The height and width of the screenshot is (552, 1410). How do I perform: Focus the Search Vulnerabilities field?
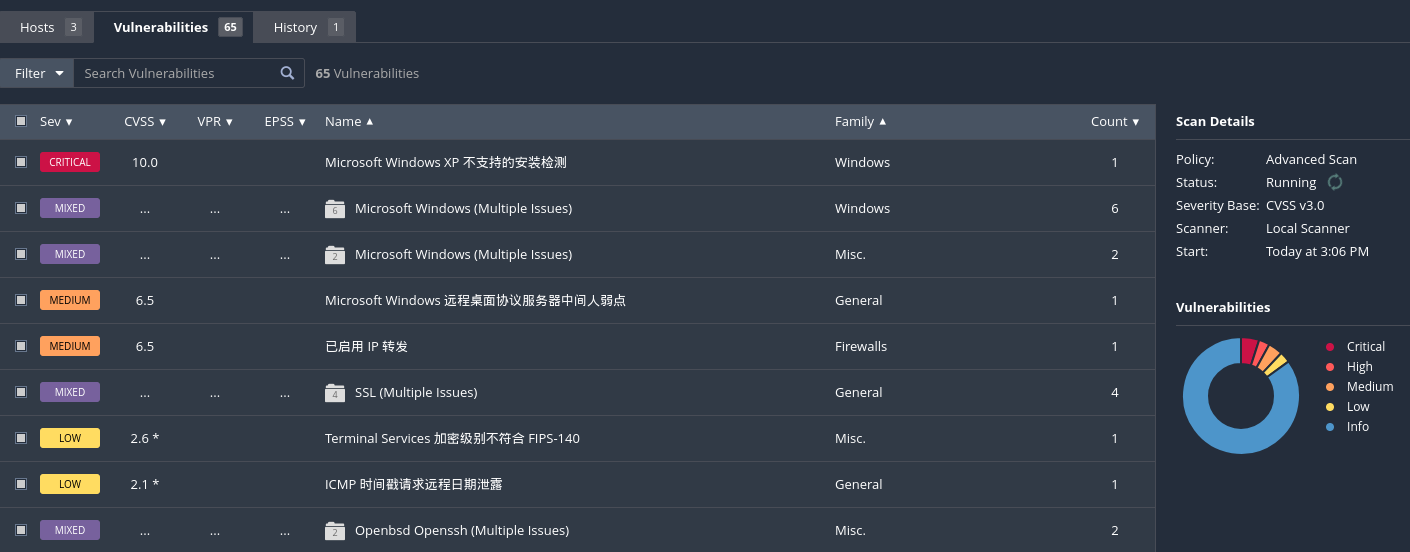click(175, 73)
